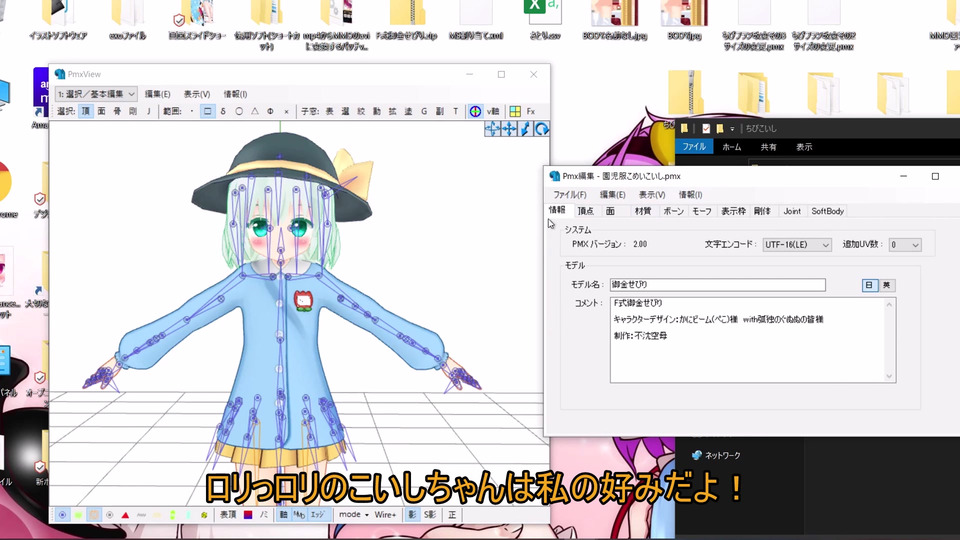Select the 日 Japanese language toggle
This screenshot has width=960, height=540.
click(x=869, y=285)
